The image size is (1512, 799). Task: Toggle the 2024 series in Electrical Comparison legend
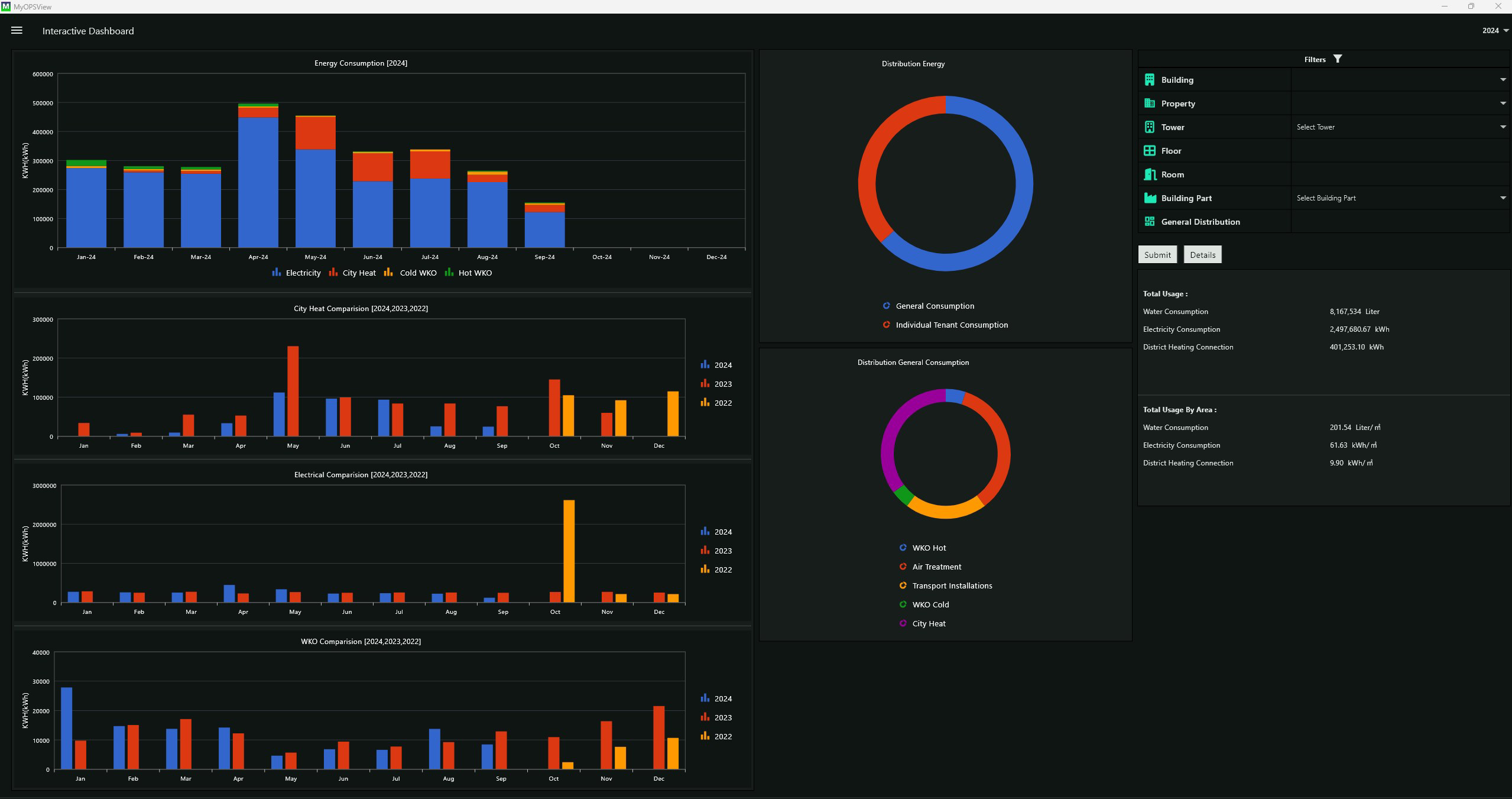coord(716,532)
